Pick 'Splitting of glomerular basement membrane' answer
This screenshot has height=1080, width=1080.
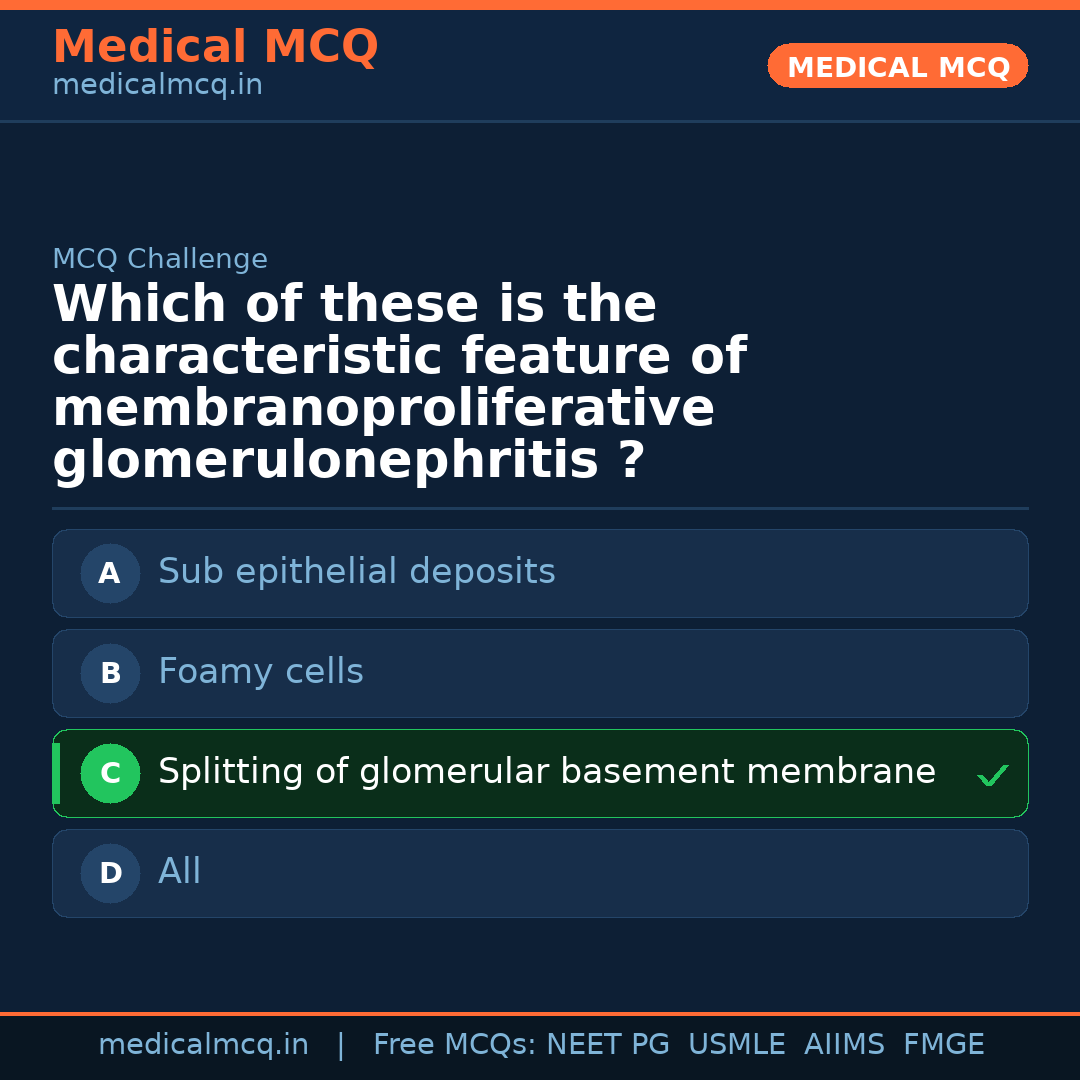point(546,772)
